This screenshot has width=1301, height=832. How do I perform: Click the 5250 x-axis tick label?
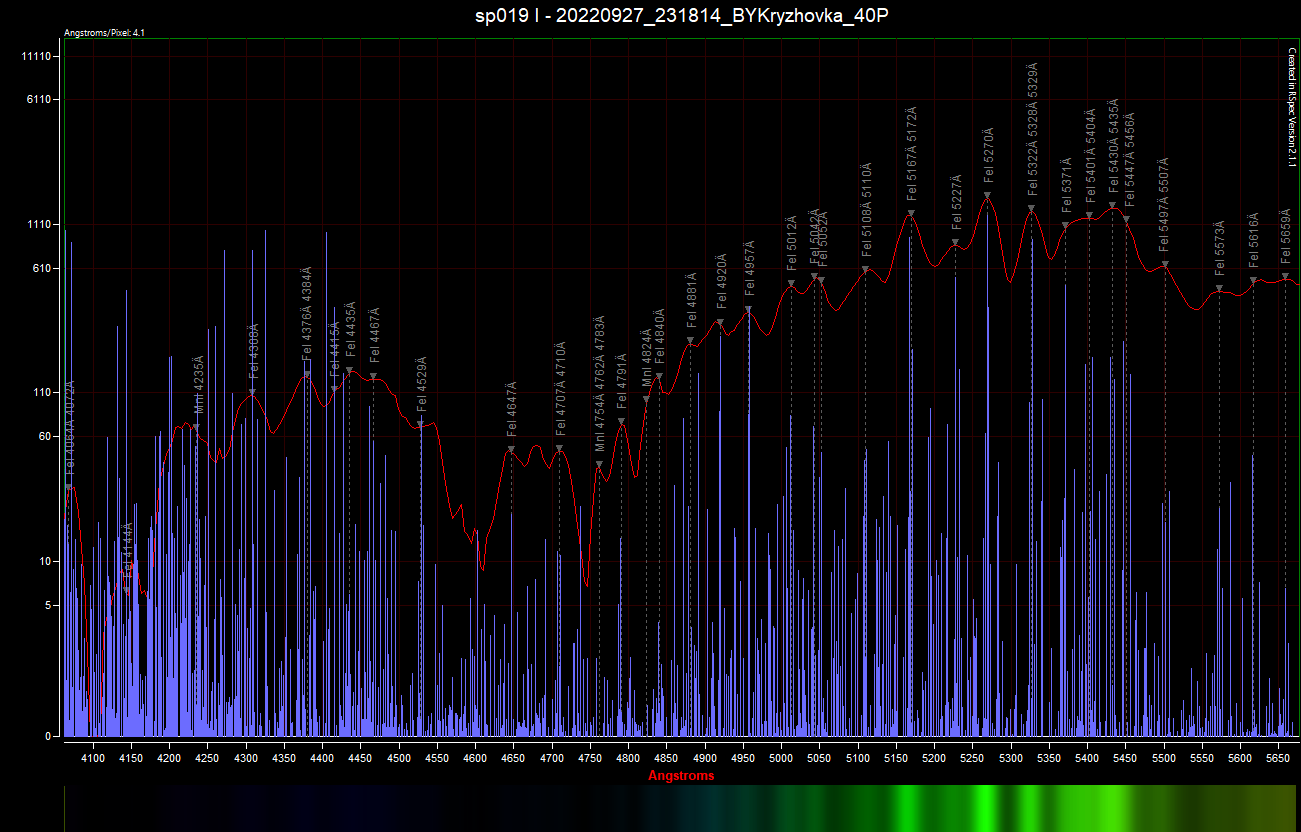[973, 759]
